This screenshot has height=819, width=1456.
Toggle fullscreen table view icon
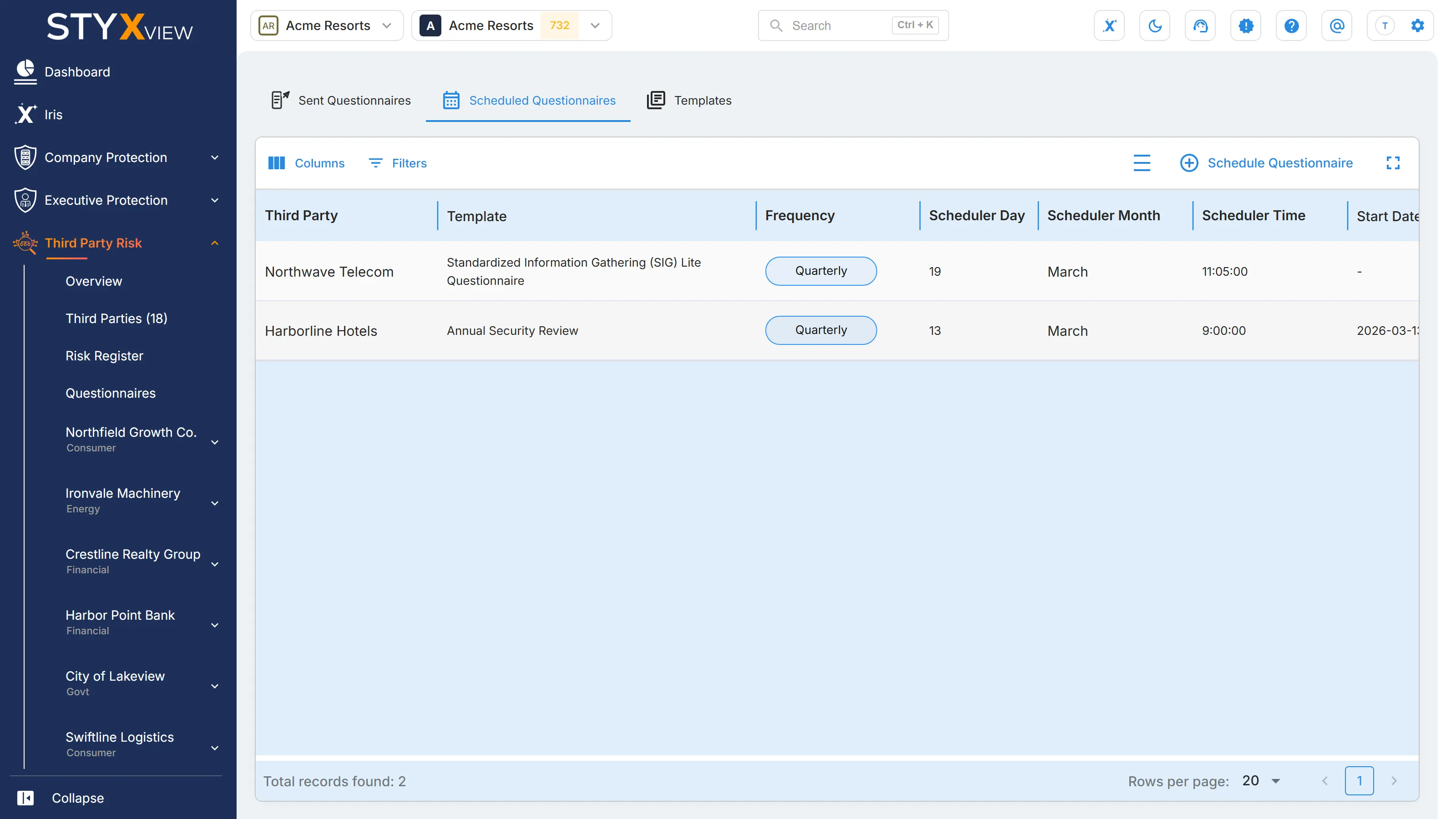1393,163
